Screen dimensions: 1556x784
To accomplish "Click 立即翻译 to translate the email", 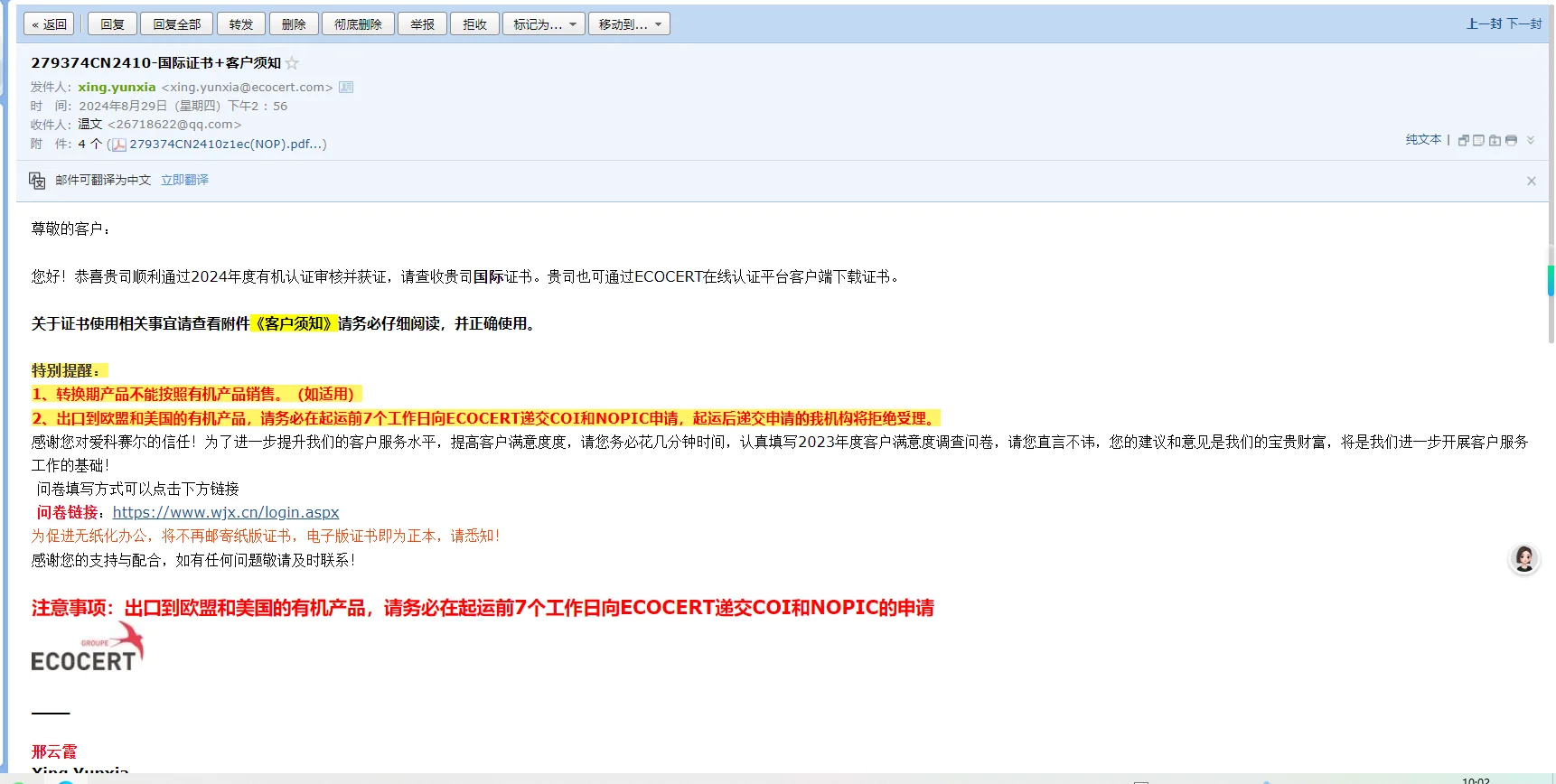I will point(184,181).
